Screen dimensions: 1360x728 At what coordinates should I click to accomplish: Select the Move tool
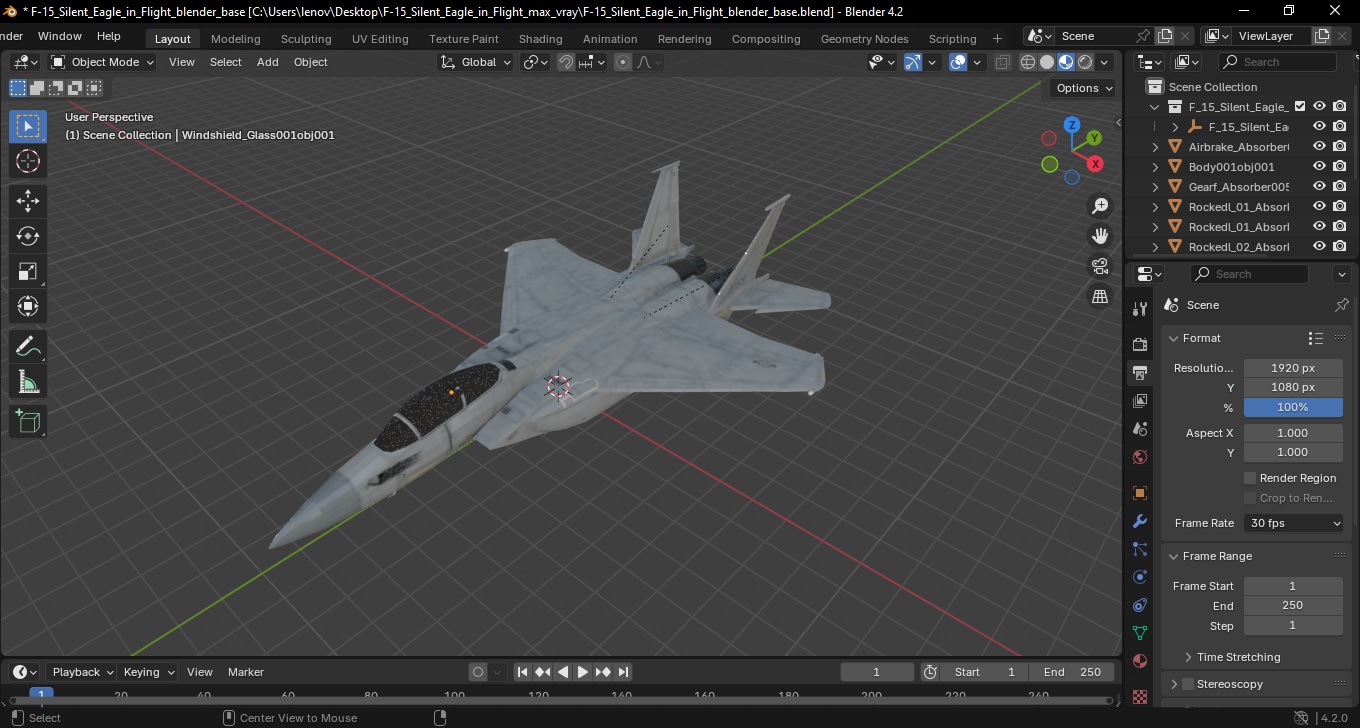(x=28, y=200)
